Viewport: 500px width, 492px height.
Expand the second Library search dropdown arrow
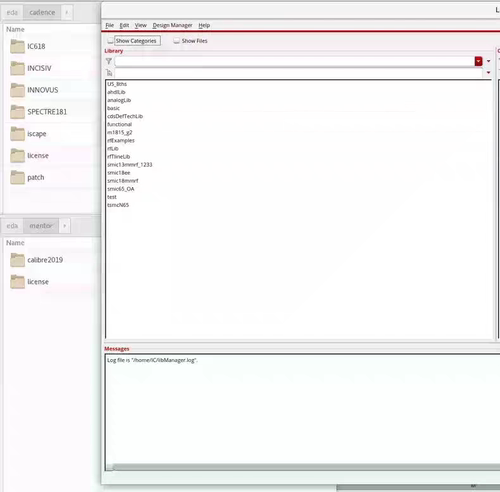[x=488, y=73]
